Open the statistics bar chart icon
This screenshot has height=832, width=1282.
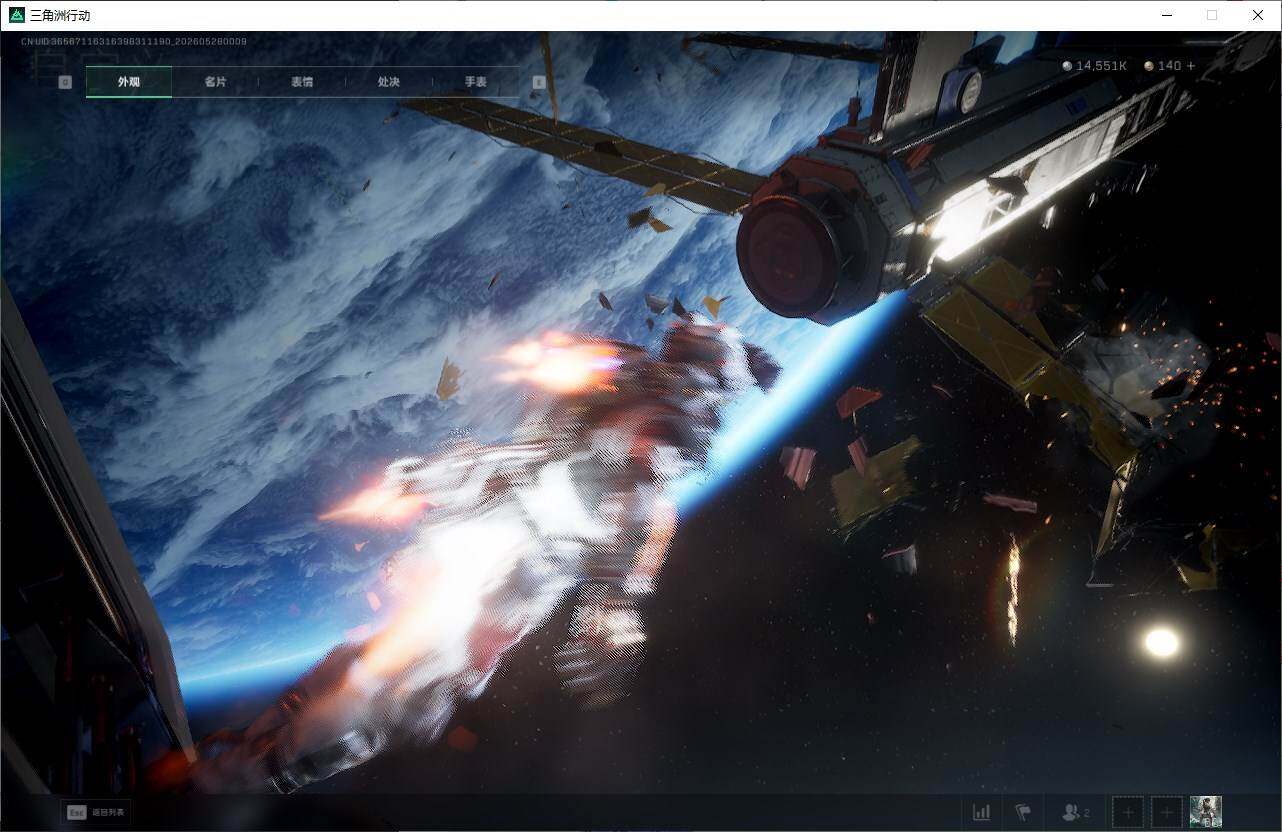click(982, 812)
